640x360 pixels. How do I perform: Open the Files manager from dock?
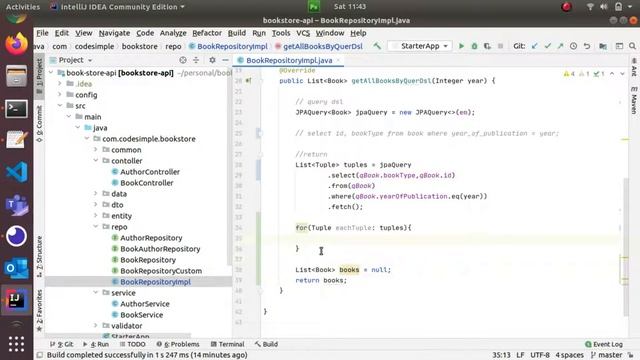[x=16, y=76]
